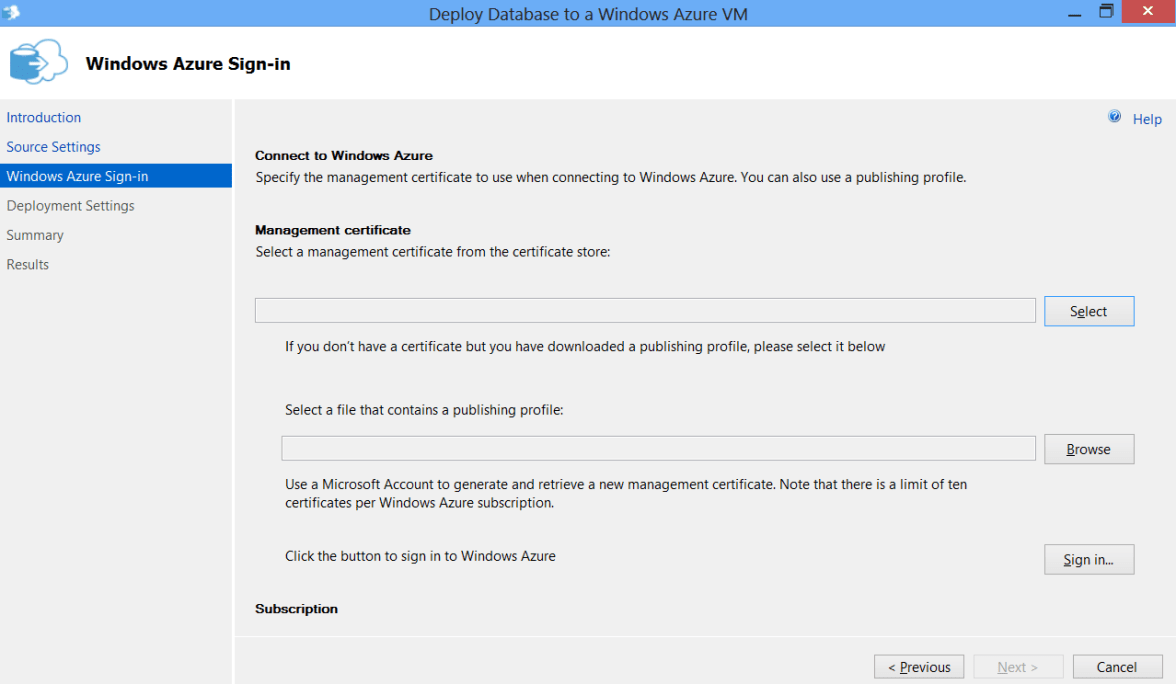1176x684 pixels.
Task: Cancel the deployment wizard
Action: click(x=1117, y=667)
